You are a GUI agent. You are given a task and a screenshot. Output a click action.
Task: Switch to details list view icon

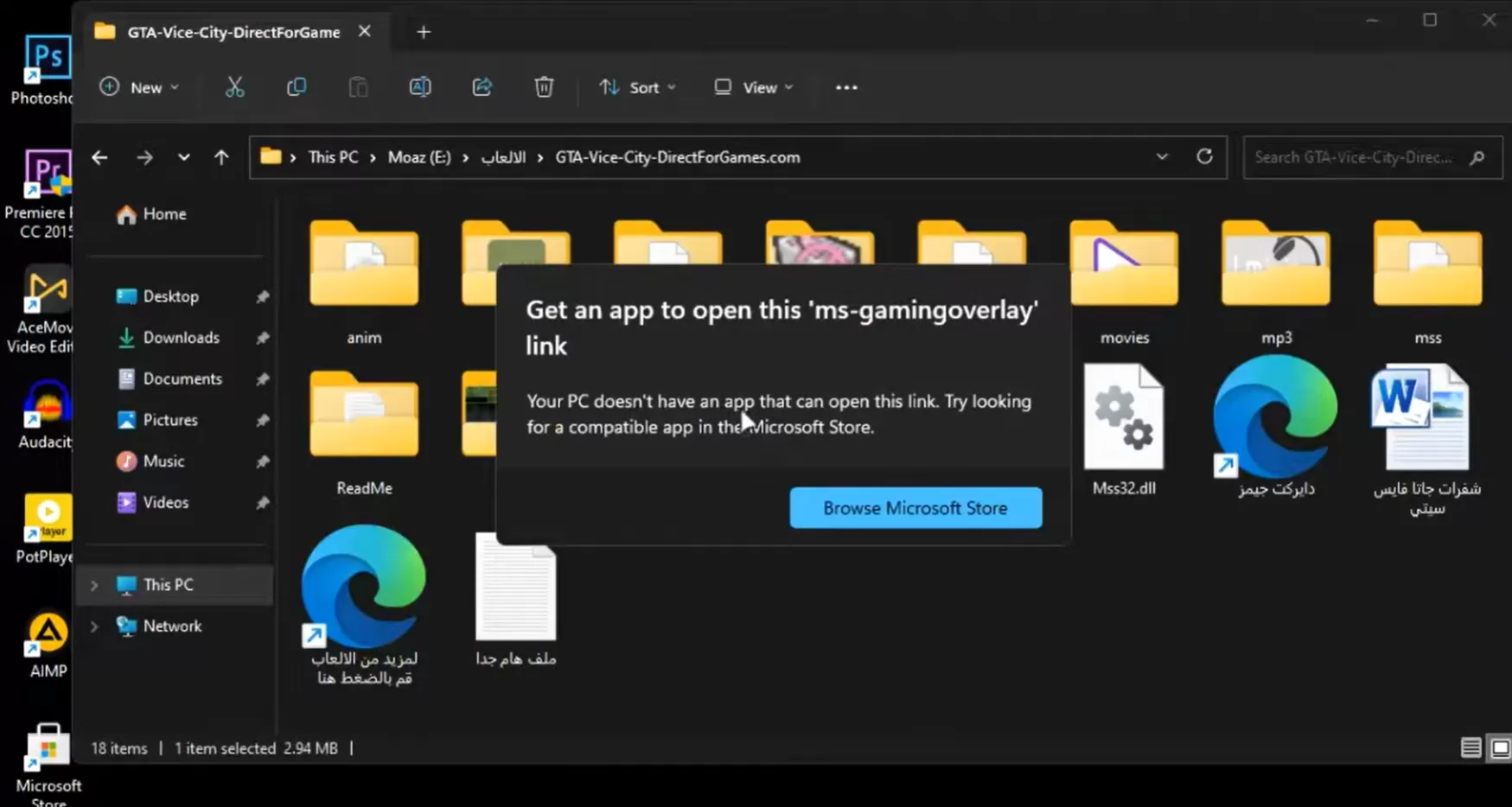click(1471, 747)
